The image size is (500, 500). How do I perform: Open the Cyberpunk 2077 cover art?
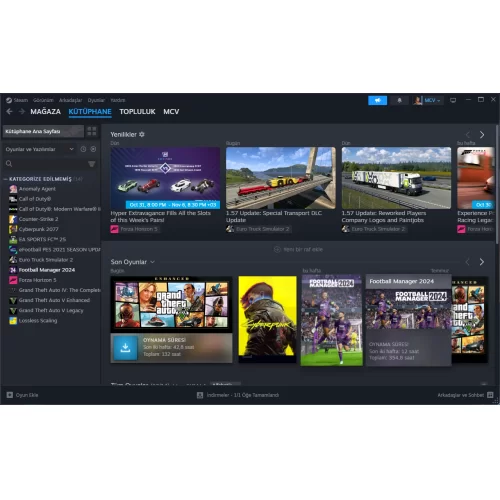tap(267, 319)
